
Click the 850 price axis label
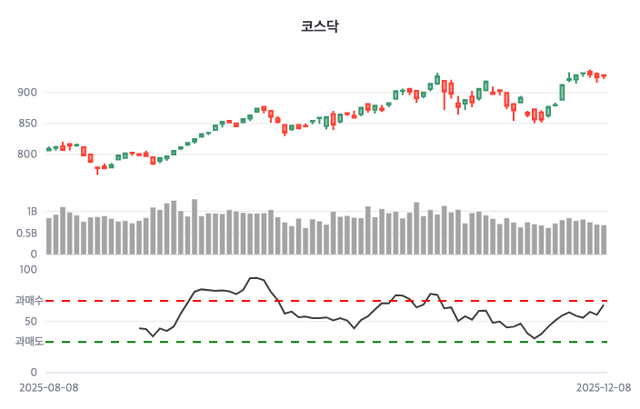pos(25,124)
